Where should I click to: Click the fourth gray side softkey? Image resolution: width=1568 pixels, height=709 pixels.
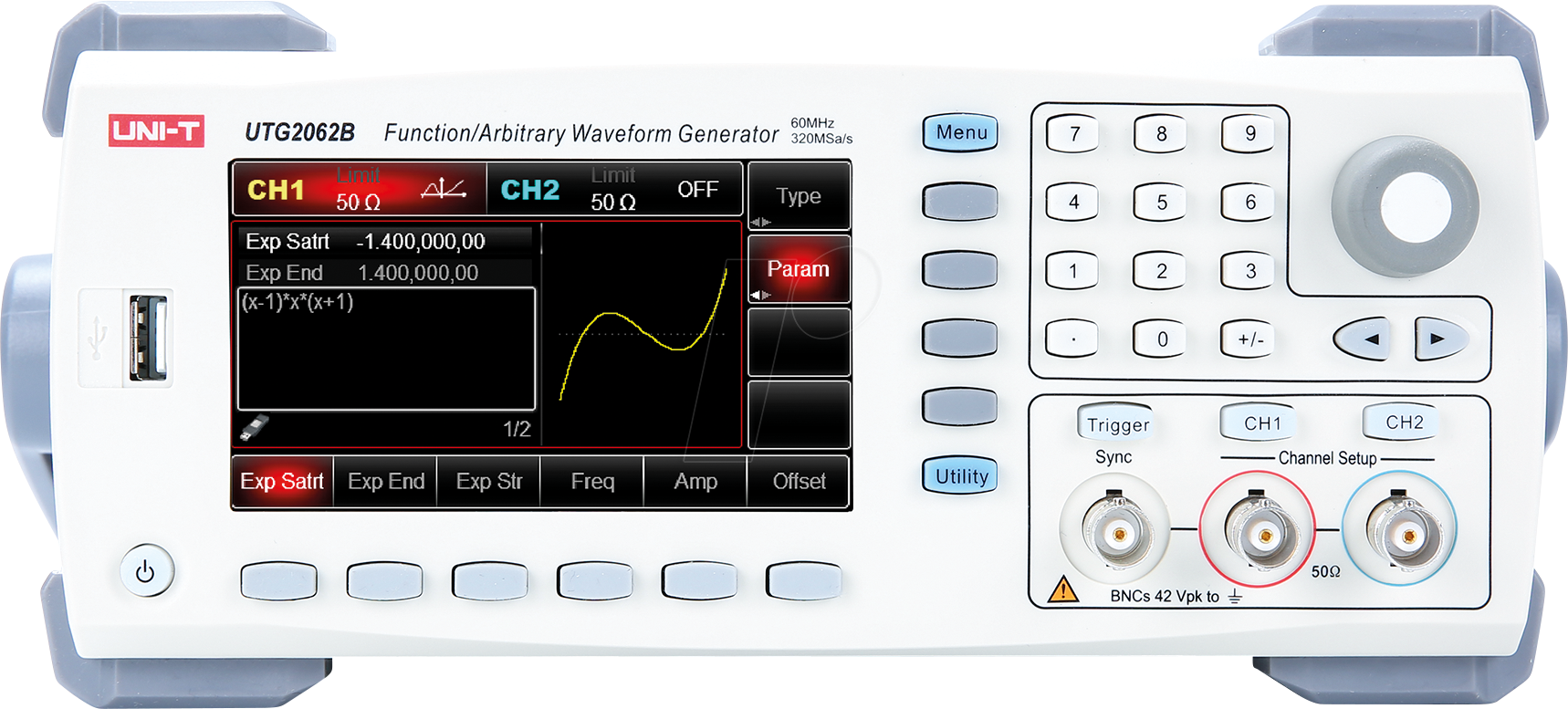[959, 406]
